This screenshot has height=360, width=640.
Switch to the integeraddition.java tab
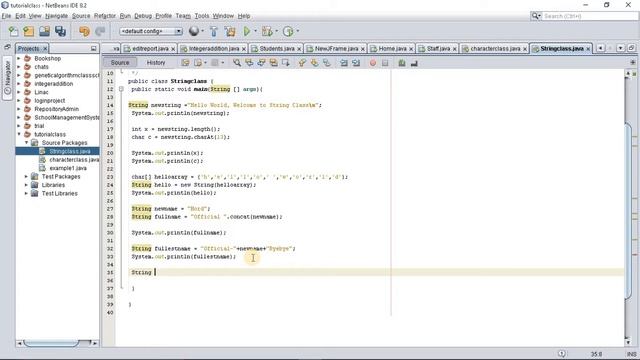[214, 49]
